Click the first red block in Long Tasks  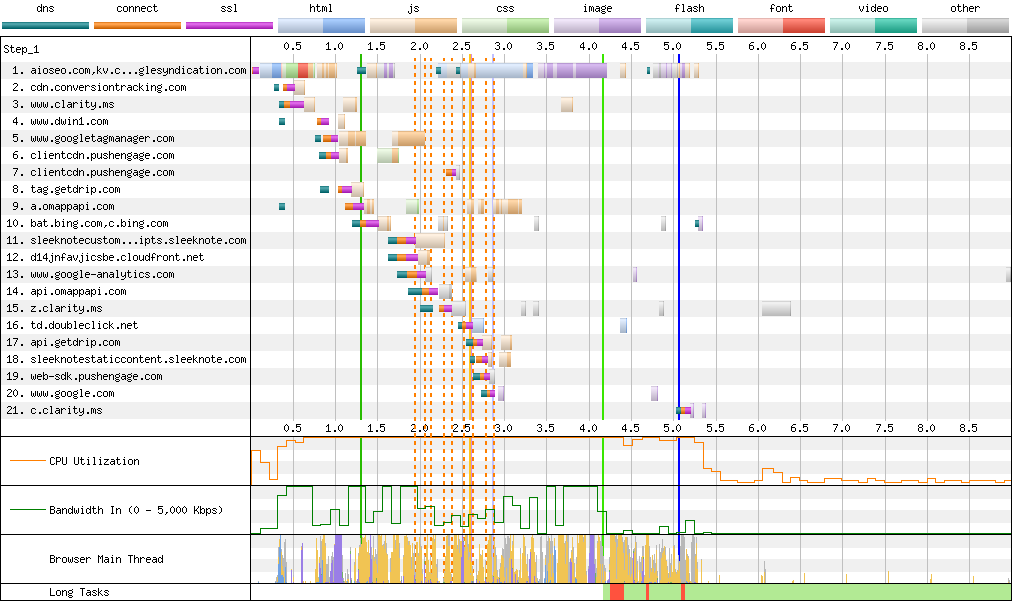617,593
